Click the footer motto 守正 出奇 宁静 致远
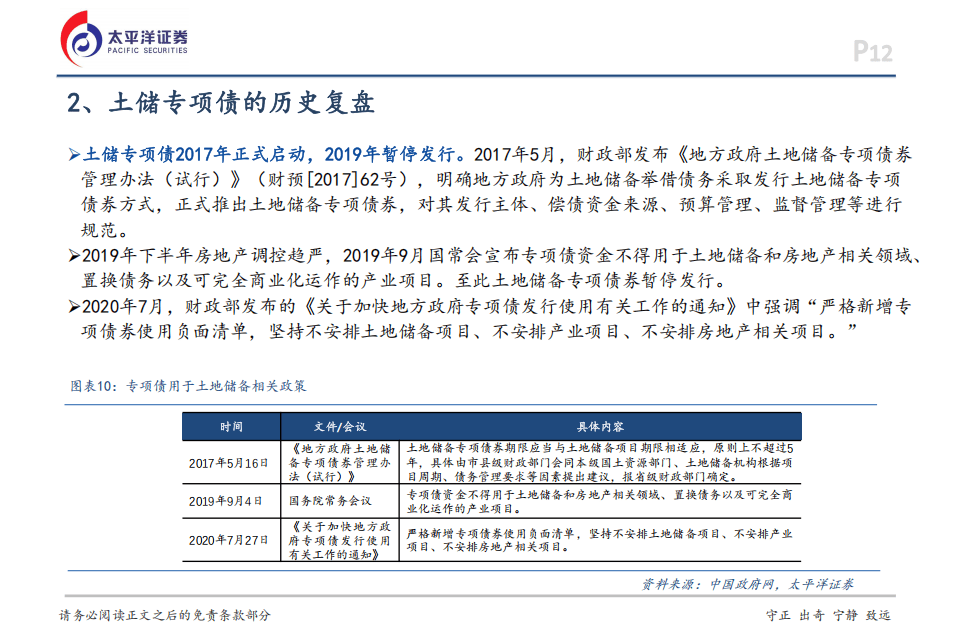Image resolution: width=960 pixels, height=643 pixels. click(827, 615)
